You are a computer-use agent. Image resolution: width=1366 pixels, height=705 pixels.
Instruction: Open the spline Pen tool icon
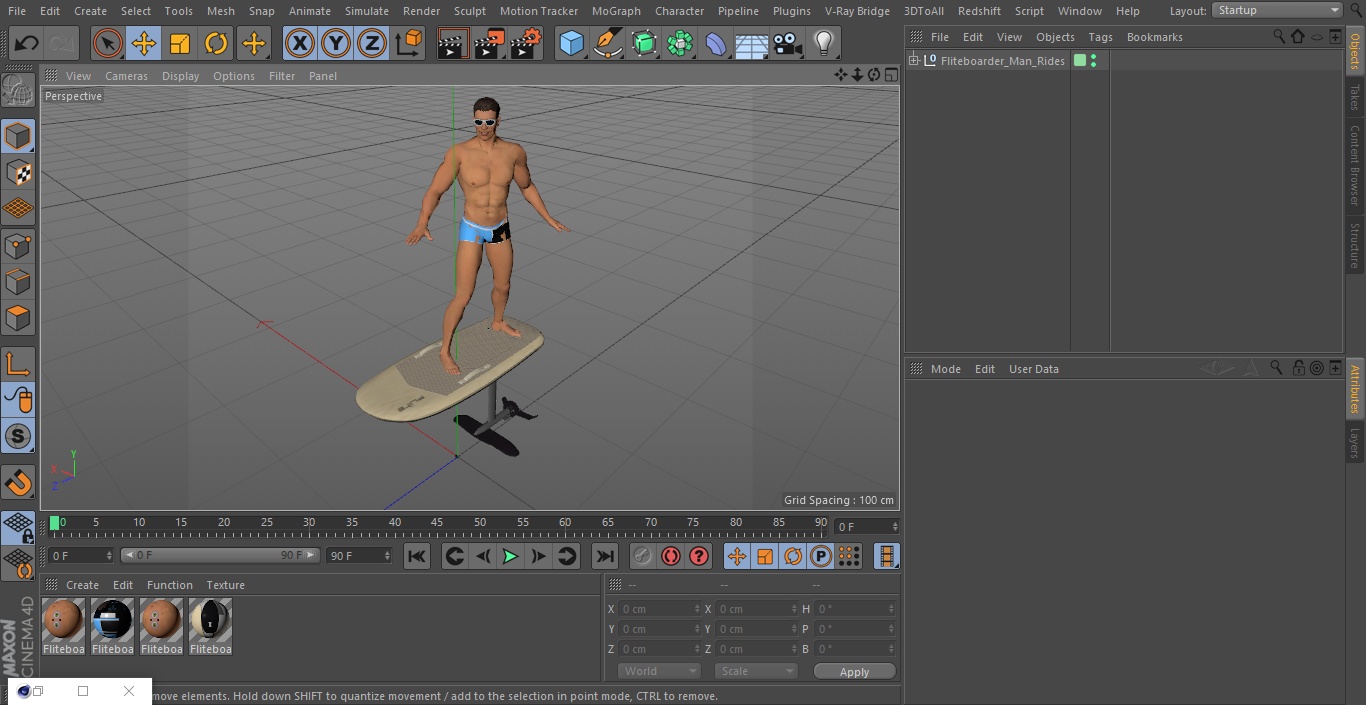[607, 43]
